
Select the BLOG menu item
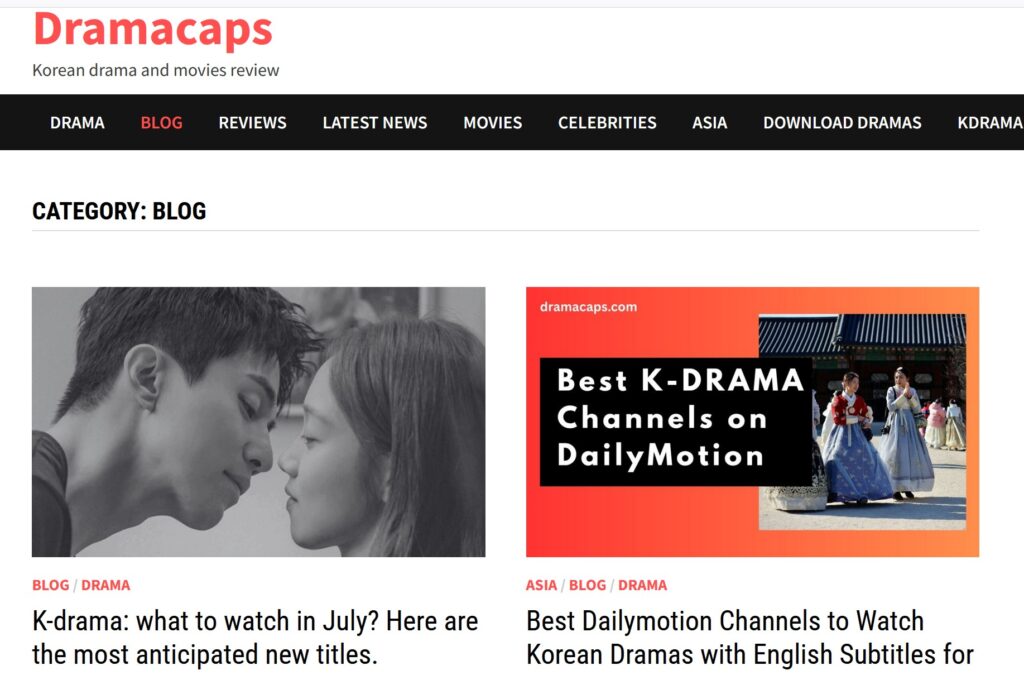pyautogui.click(x=161, y=123)
